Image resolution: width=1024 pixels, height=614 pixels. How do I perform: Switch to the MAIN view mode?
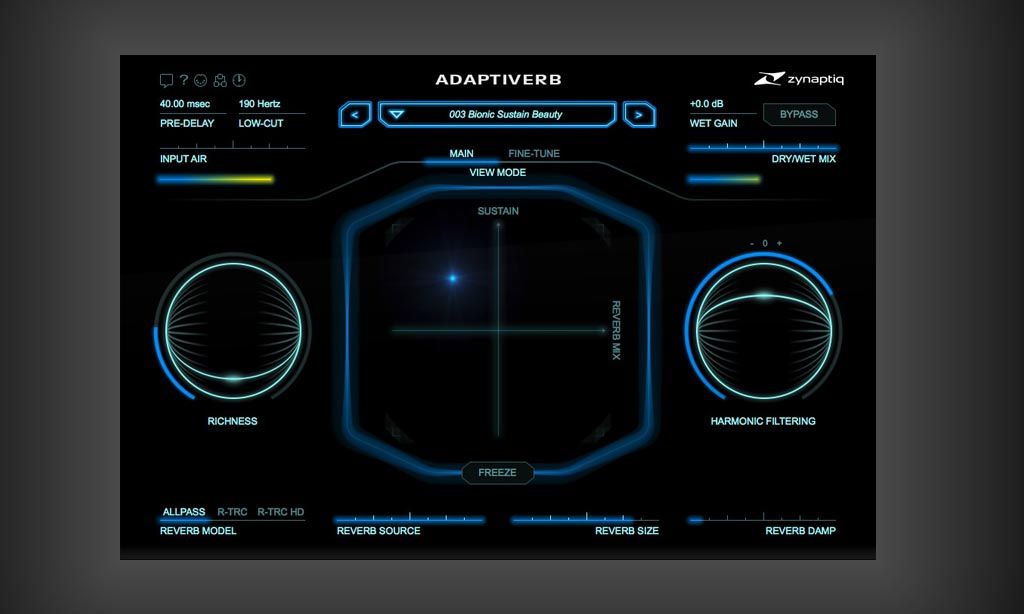(461, 154)
